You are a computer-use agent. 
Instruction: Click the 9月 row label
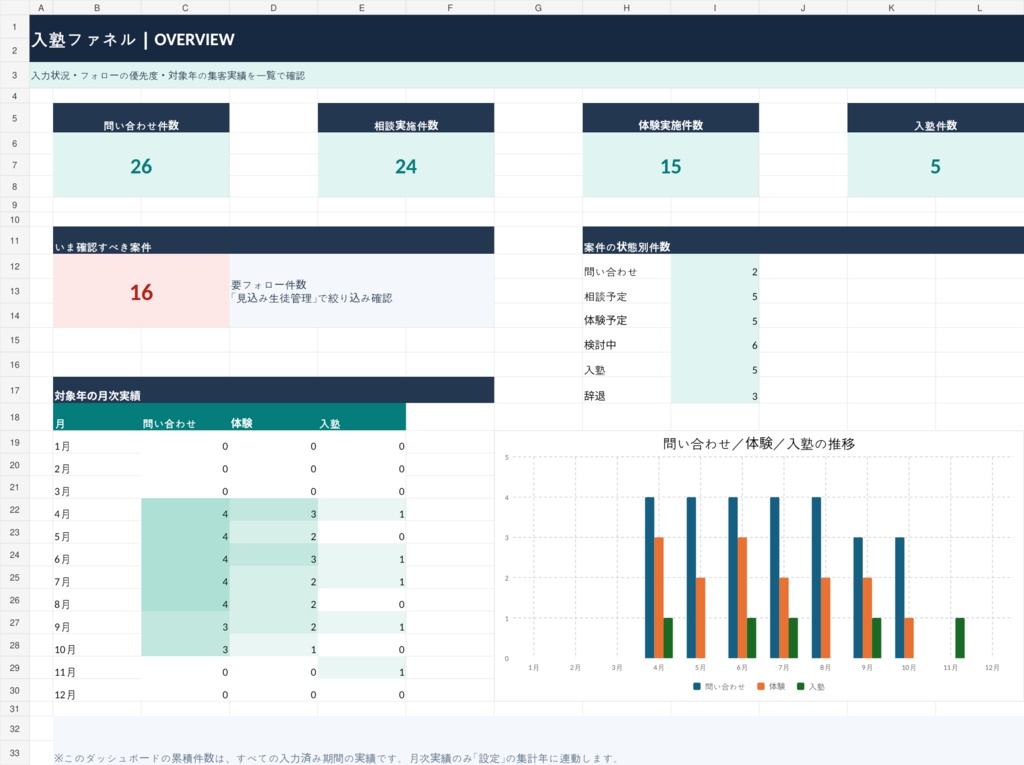click(62, 628)
